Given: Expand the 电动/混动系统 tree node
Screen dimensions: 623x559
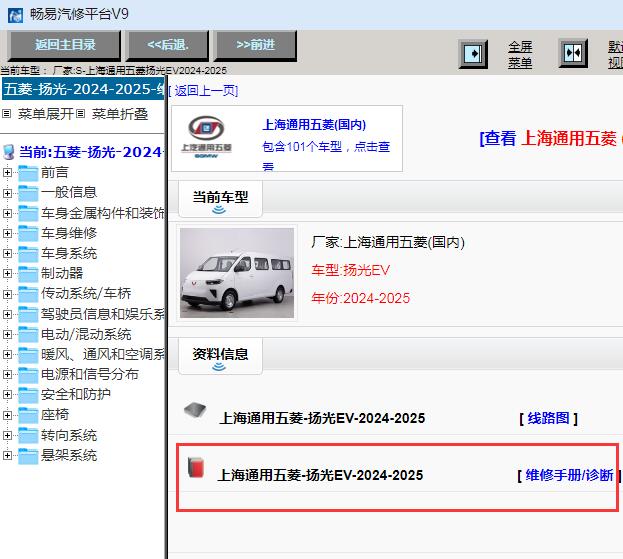Looking at the screenshot, I should [x=7, y=335].
